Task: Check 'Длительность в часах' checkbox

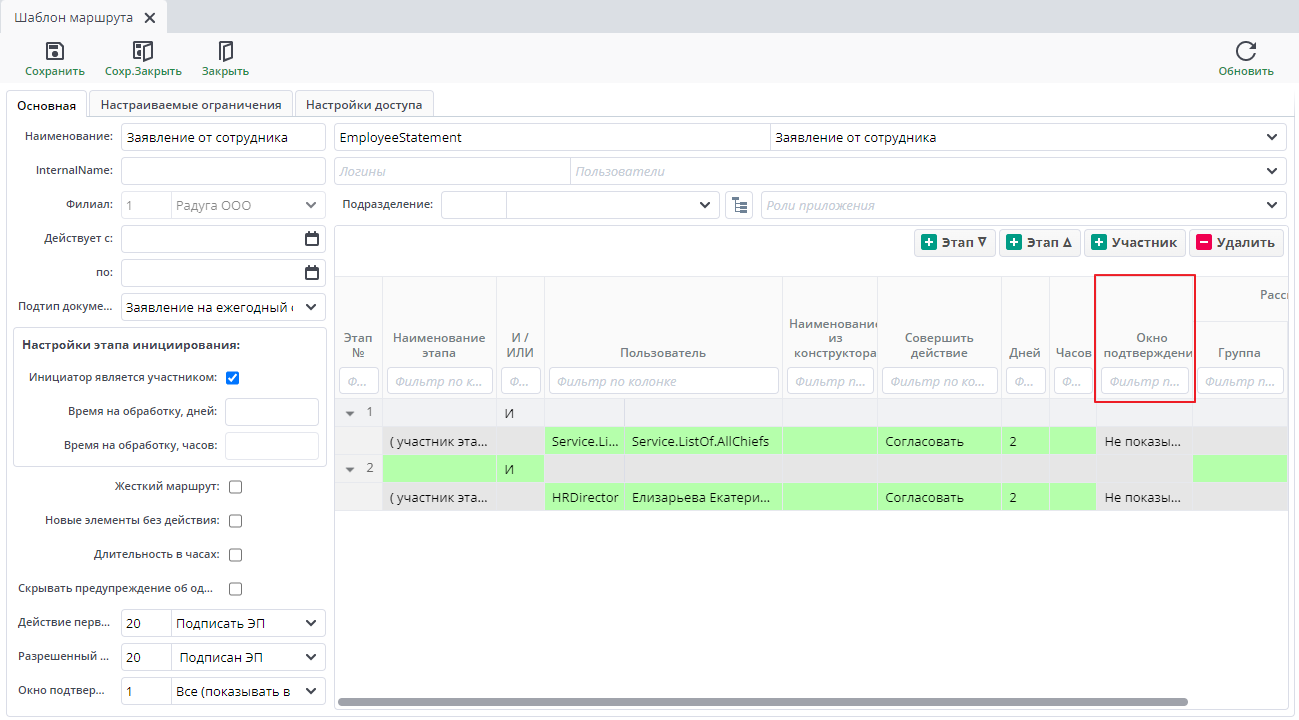Action: [x=236, y=555]
